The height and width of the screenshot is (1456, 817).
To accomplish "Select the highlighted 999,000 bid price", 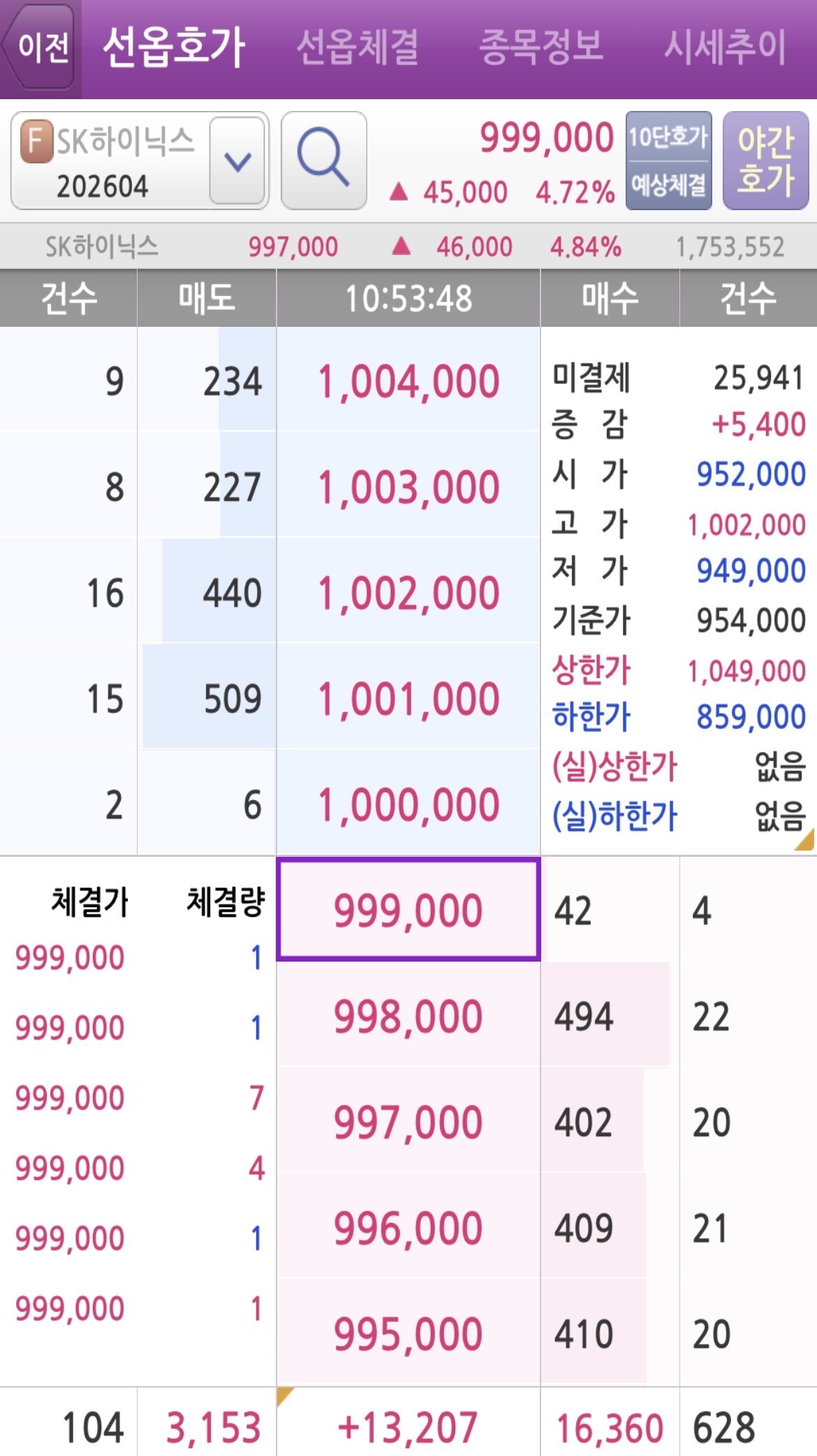I will click(408, 910).
